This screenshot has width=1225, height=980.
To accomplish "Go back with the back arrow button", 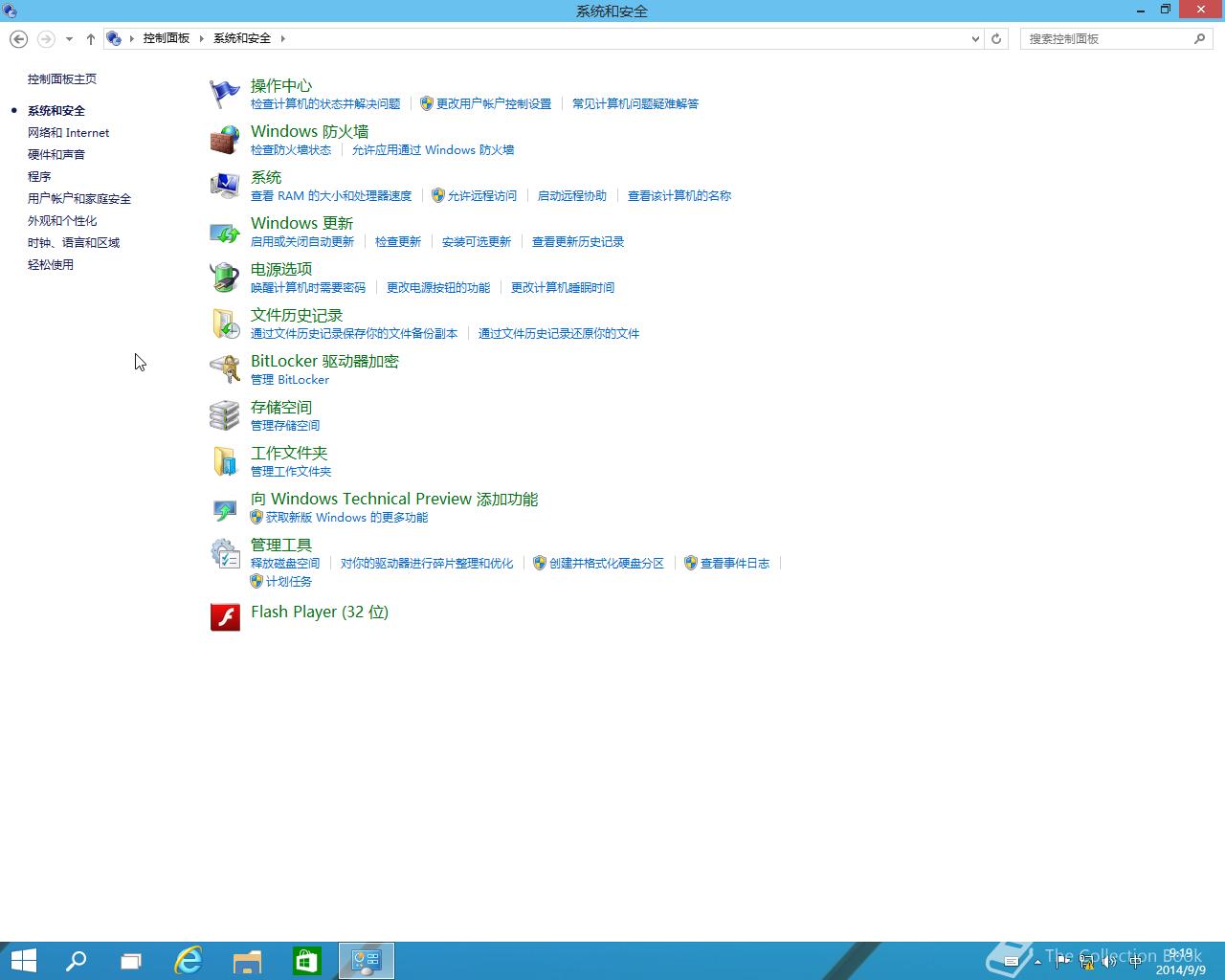I will coord(18,38).
